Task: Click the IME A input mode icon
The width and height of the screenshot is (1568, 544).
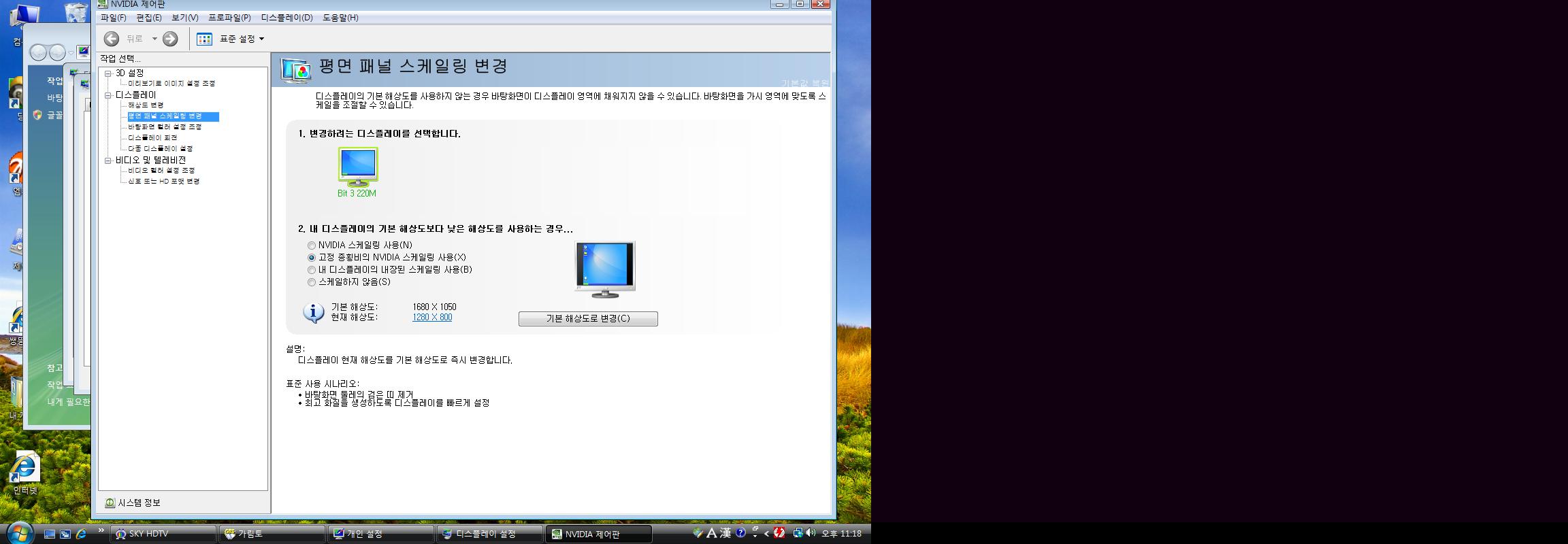Action: click(712, 533)
